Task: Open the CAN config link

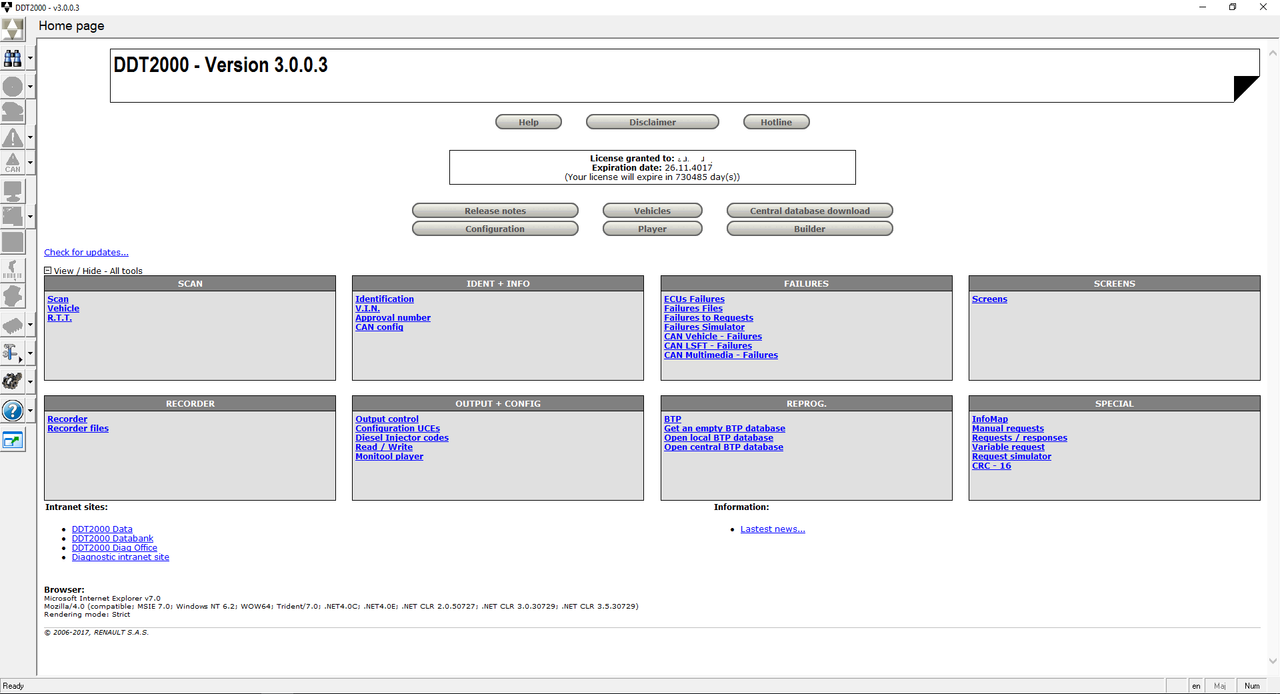Action: click(379, 327)
